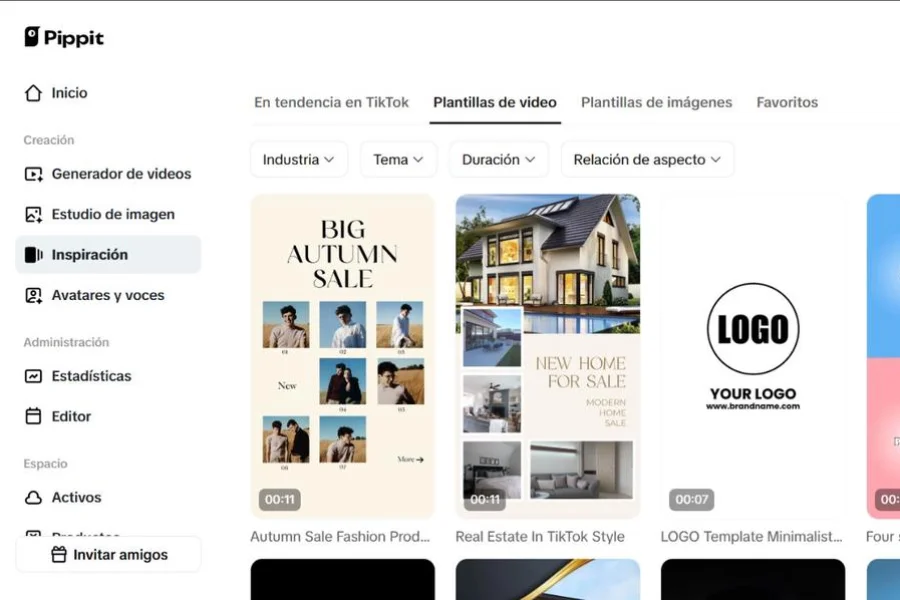Open the Big Autumn Sale template thumbnail
Viewport: 900px width, 600px height.
coord(342,355)
